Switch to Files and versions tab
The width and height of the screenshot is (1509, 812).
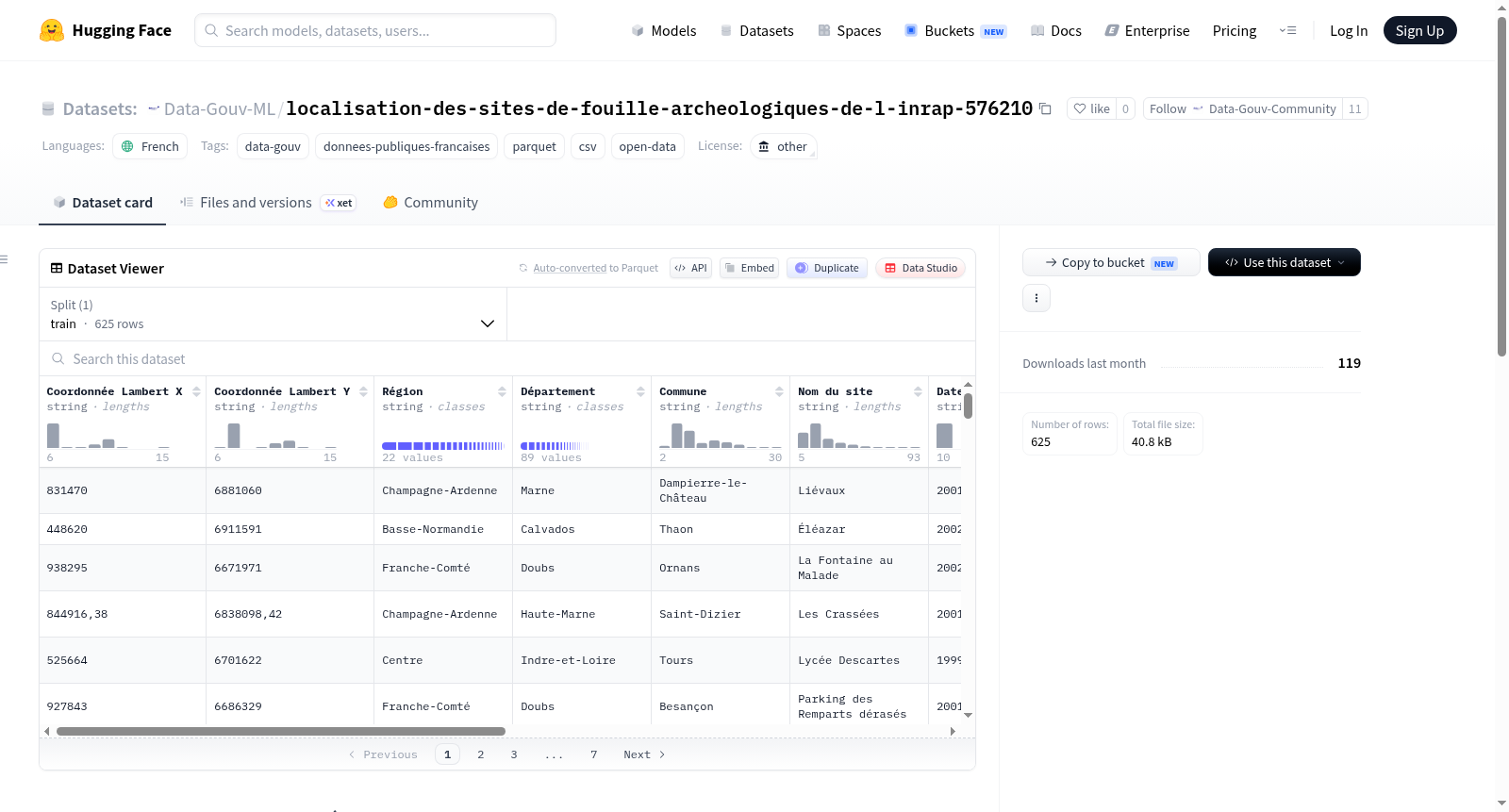coord(267,202)
